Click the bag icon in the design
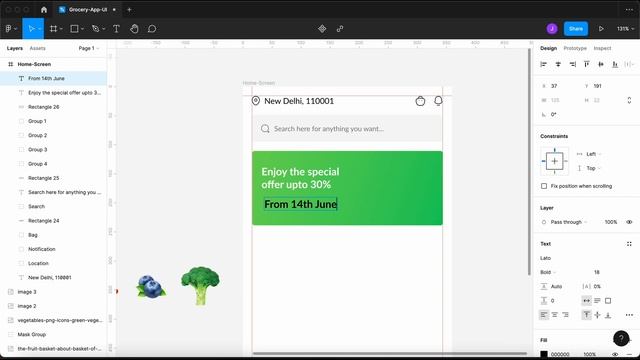 [x=420, y=101]
